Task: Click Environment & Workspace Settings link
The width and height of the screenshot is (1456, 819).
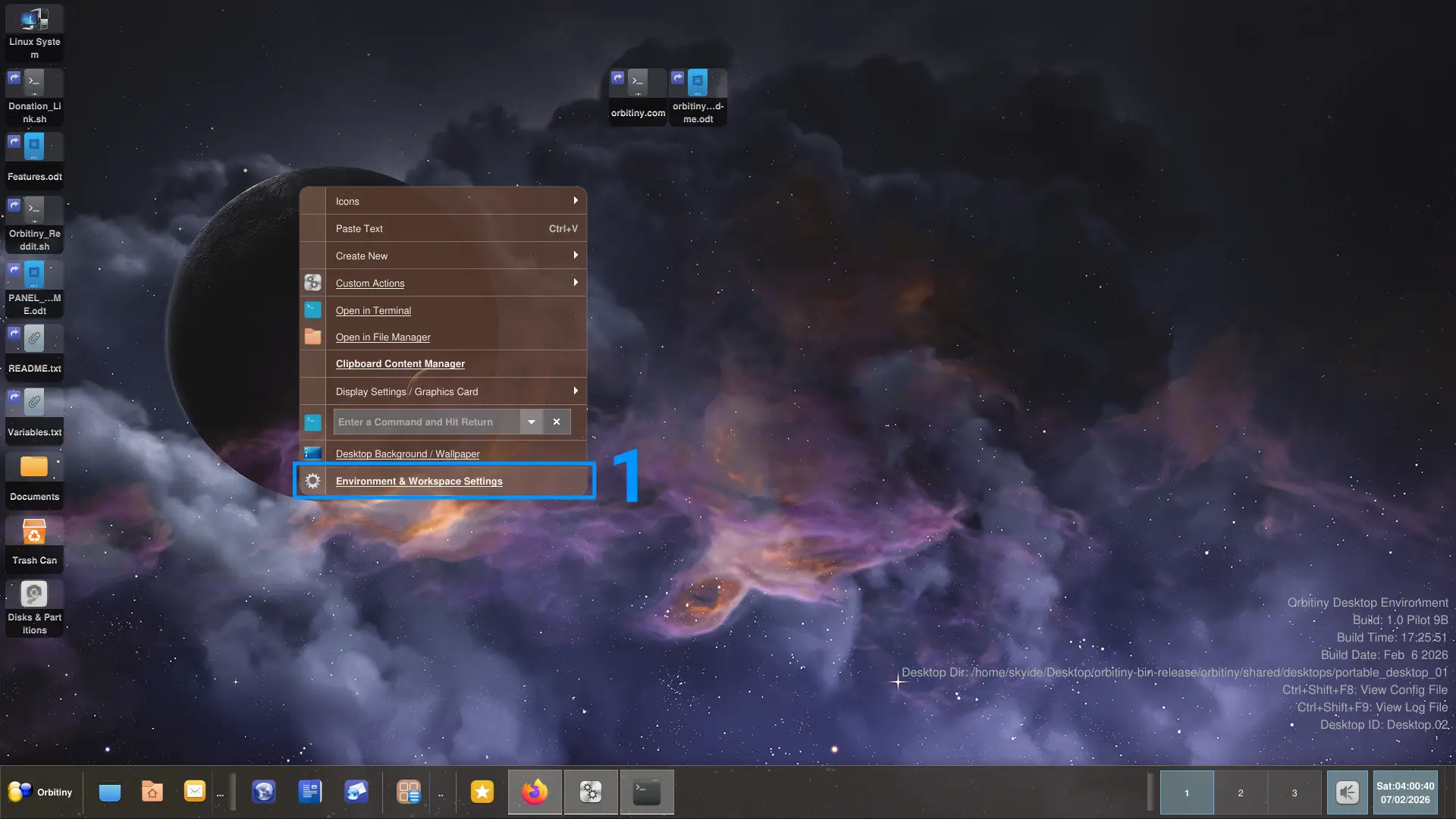Action: click(x=419, y=481)
